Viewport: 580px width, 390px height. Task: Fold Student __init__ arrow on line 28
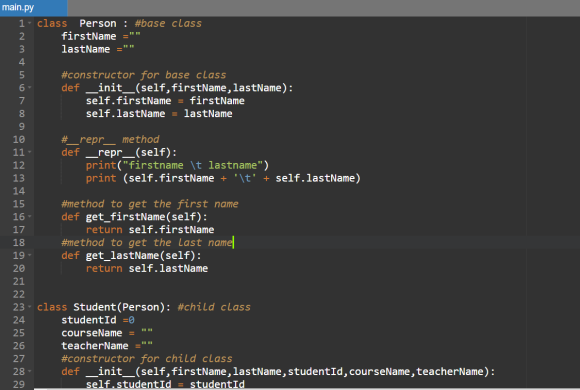(x=30, y=371)
